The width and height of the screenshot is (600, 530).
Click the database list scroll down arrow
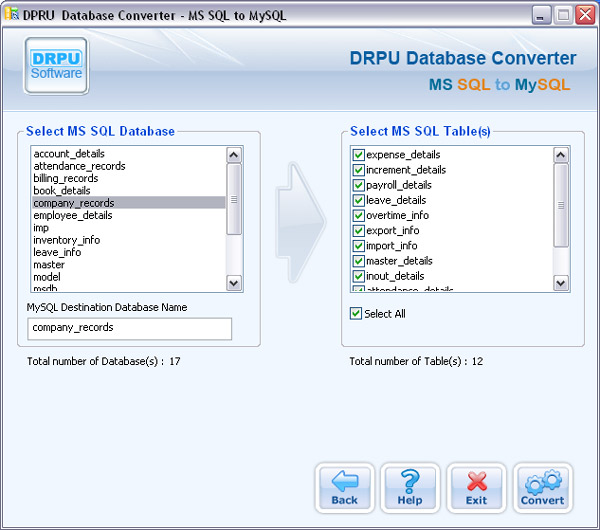click(x=234, y=283)
